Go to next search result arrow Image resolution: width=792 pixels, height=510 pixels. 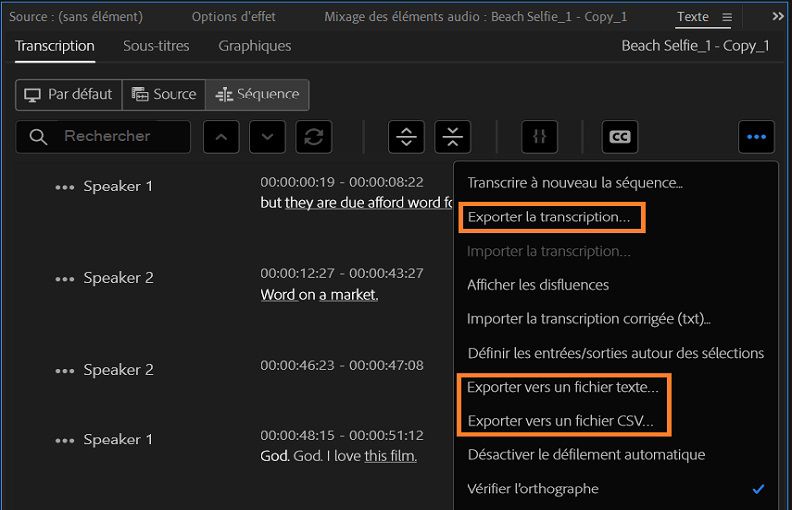point(267,137)
